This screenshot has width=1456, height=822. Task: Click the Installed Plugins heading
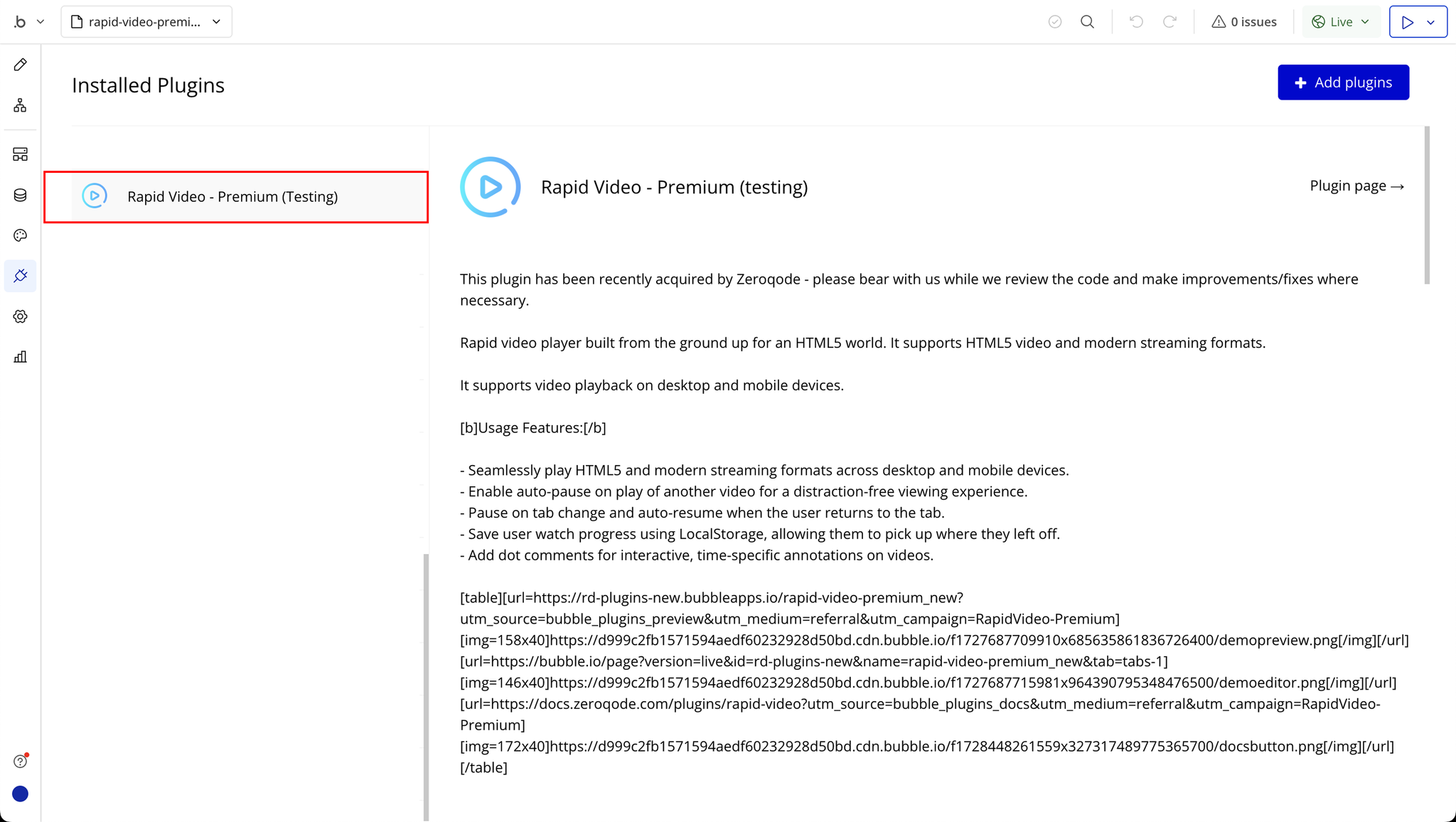(x=148, y=85)
